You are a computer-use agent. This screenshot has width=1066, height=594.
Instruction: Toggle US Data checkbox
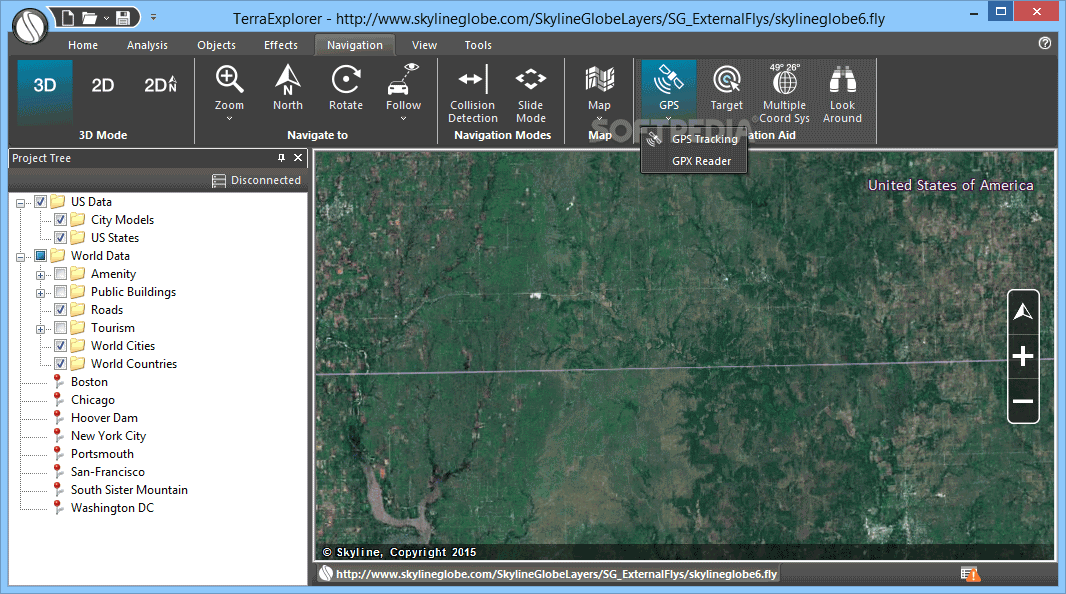pos(41,202)
